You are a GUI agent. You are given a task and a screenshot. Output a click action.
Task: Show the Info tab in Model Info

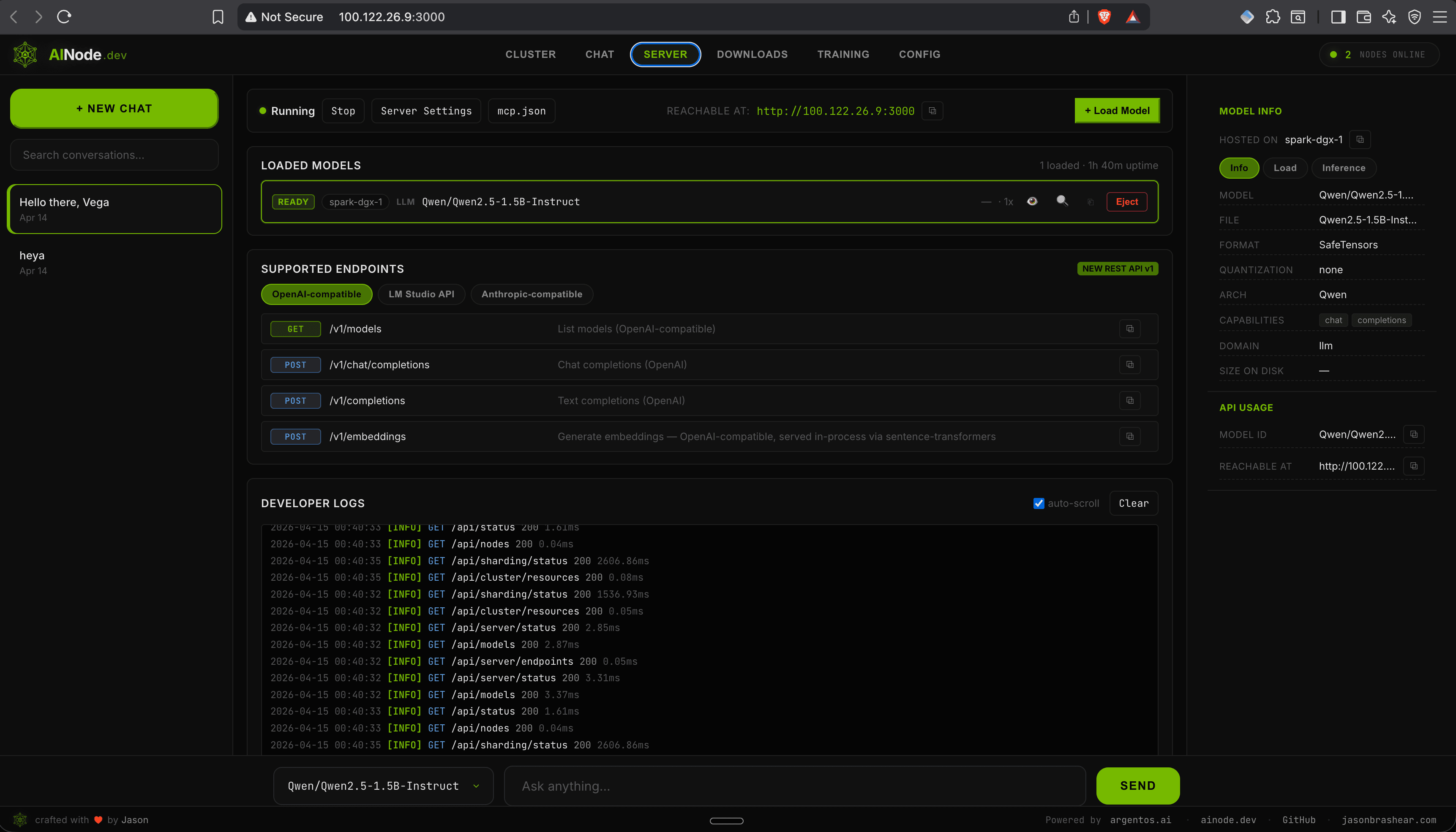pos(1239,168)
